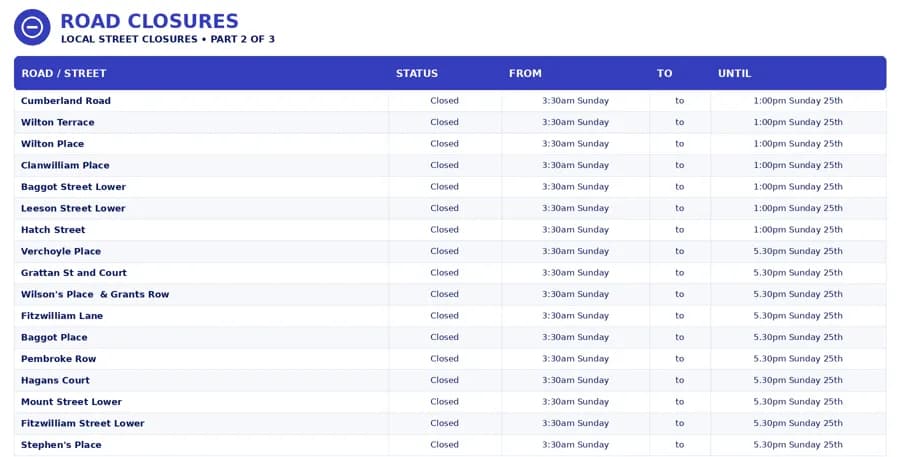Select Verchoyle Place street name
This screenshot has height=457, width=900.
pyautogui.click(x=61, y=251)
